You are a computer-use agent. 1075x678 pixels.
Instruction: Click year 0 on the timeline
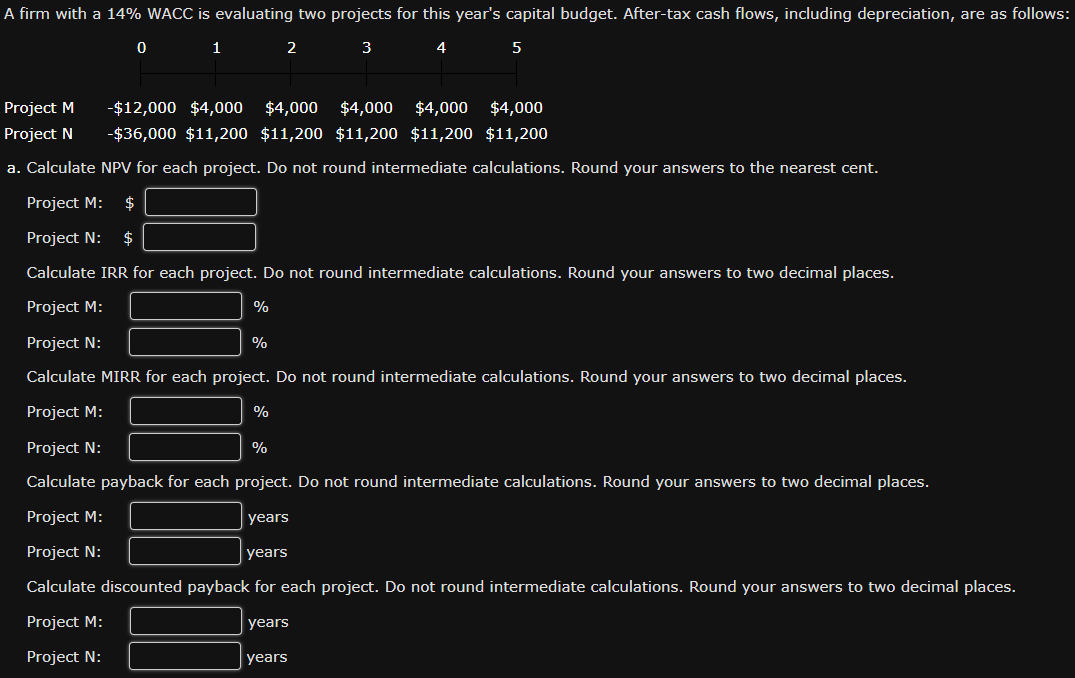click(141, 48)
